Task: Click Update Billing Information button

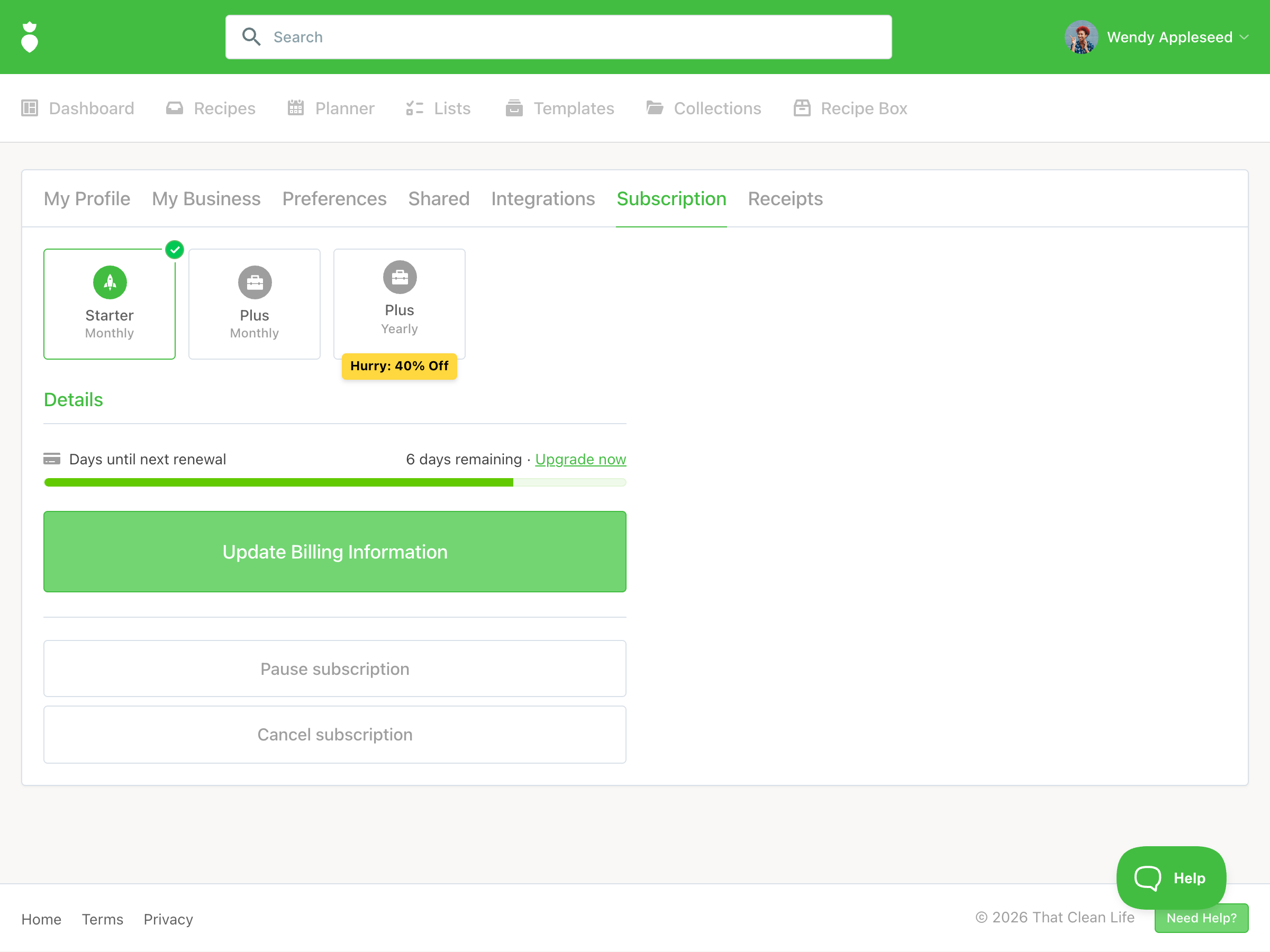Action: click(335, 552)
